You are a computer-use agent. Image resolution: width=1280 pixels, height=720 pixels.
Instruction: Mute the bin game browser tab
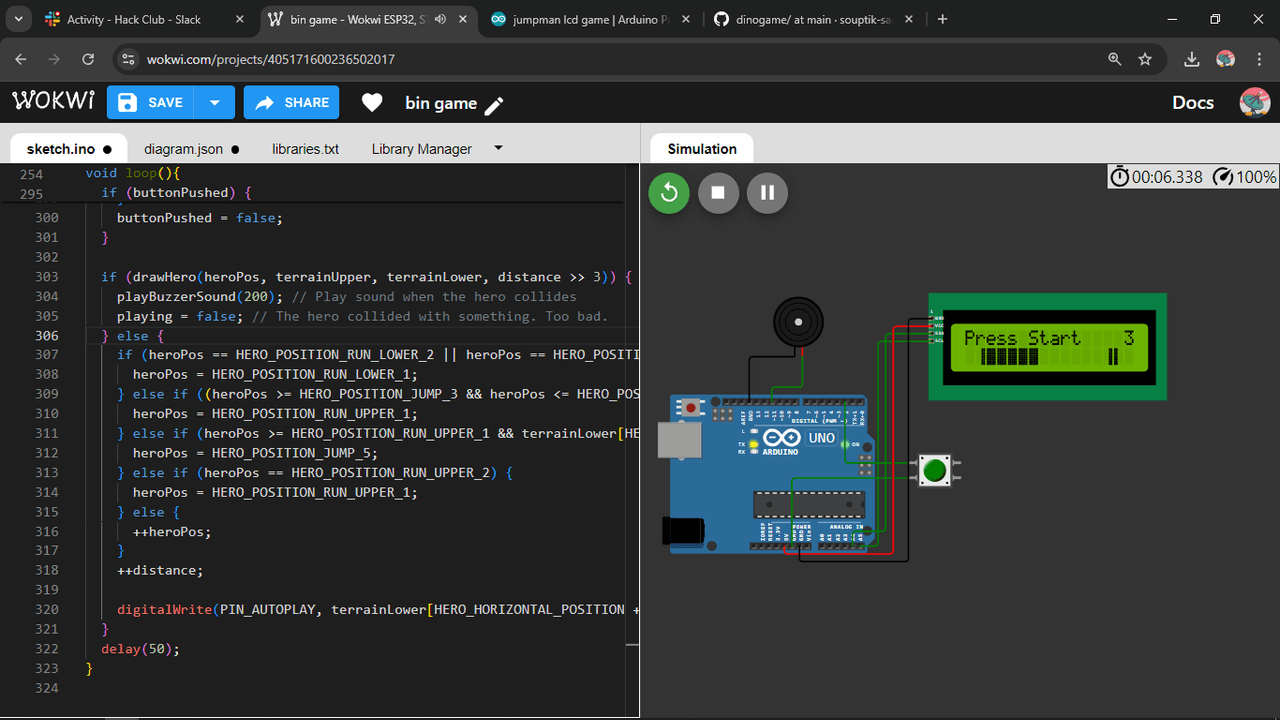pyautogui.click(x=441, y=19)
